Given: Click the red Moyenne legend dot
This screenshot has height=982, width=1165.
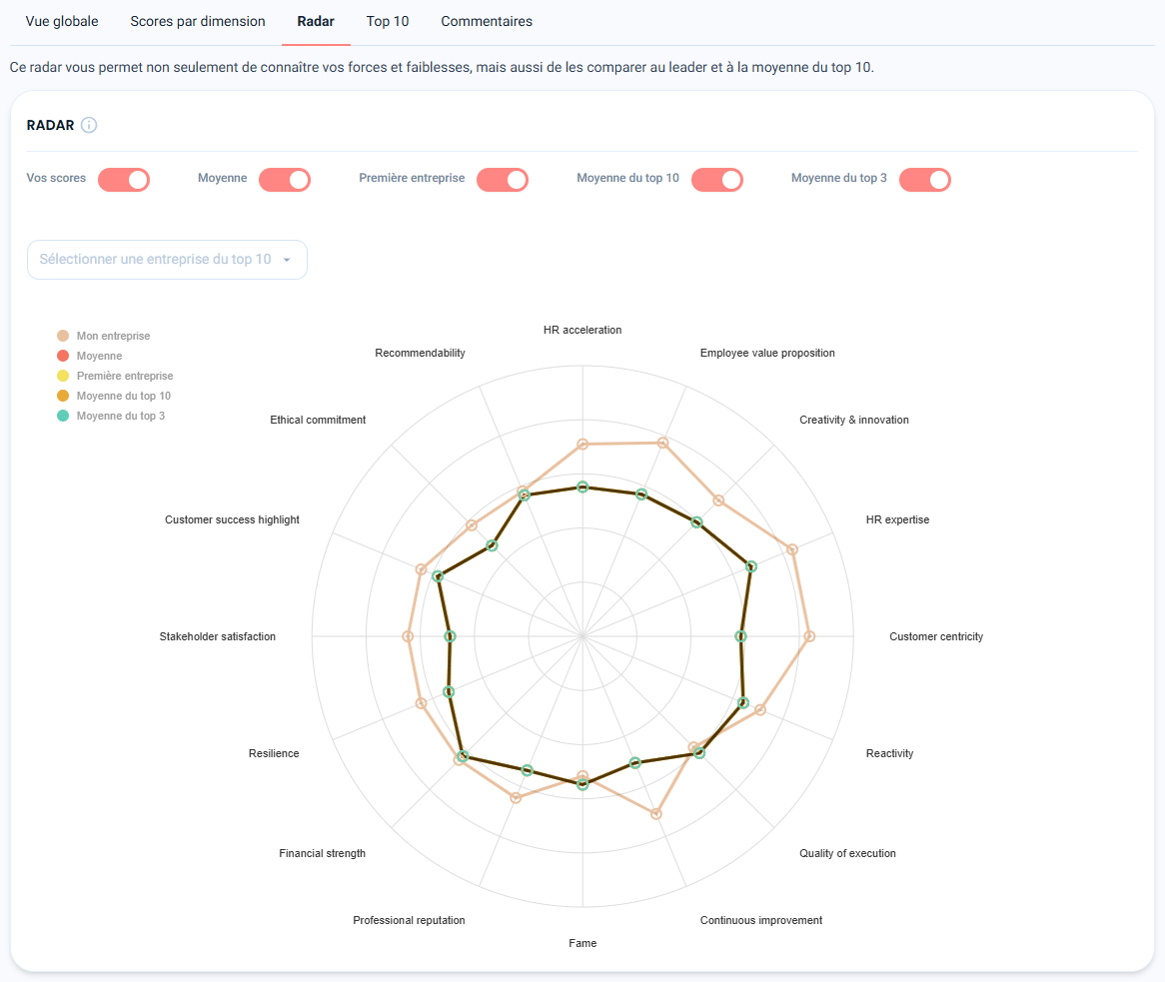Looking at the screenshot, I should pos(63,356).
